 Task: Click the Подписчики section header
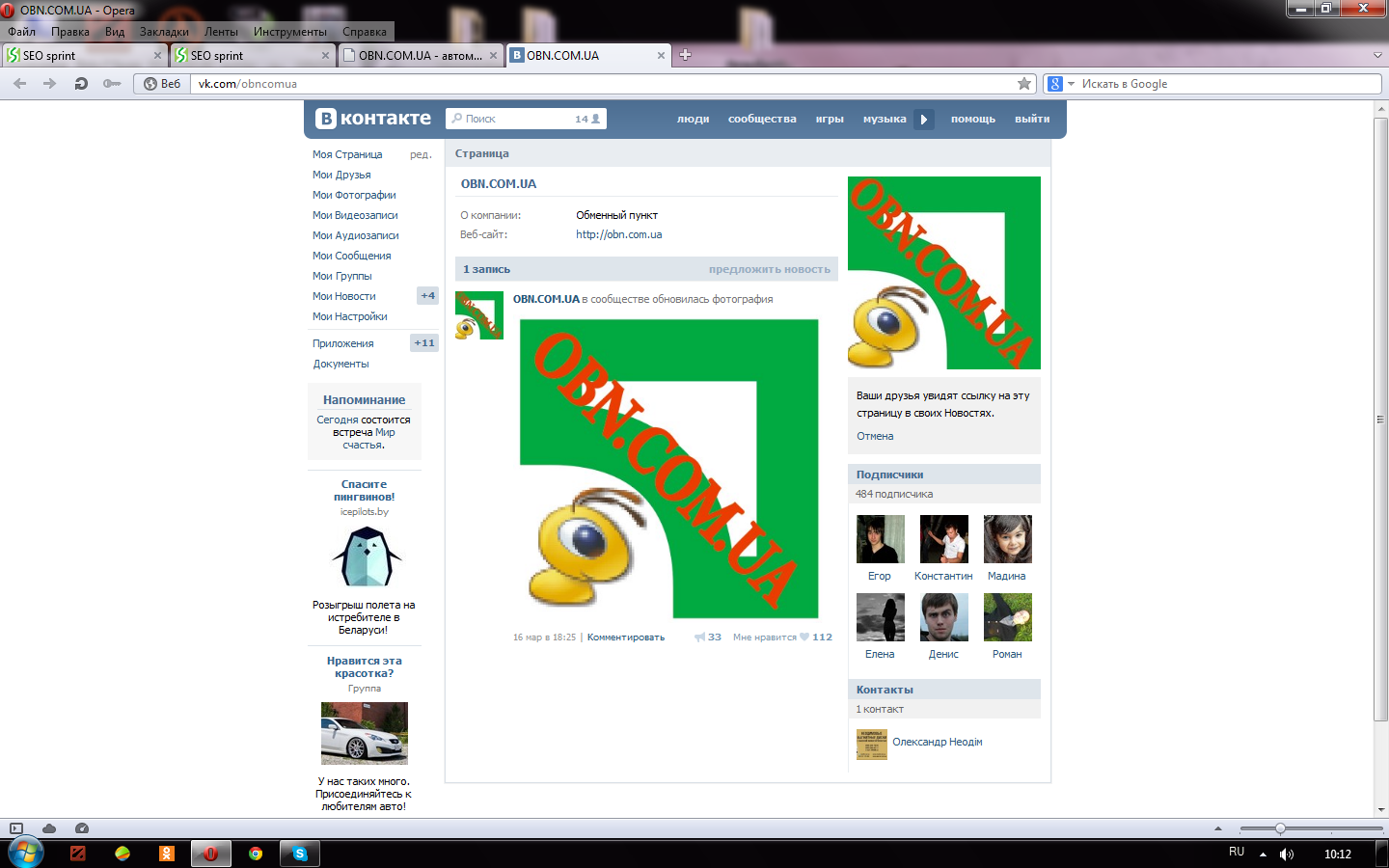click(x=944, y=475)
